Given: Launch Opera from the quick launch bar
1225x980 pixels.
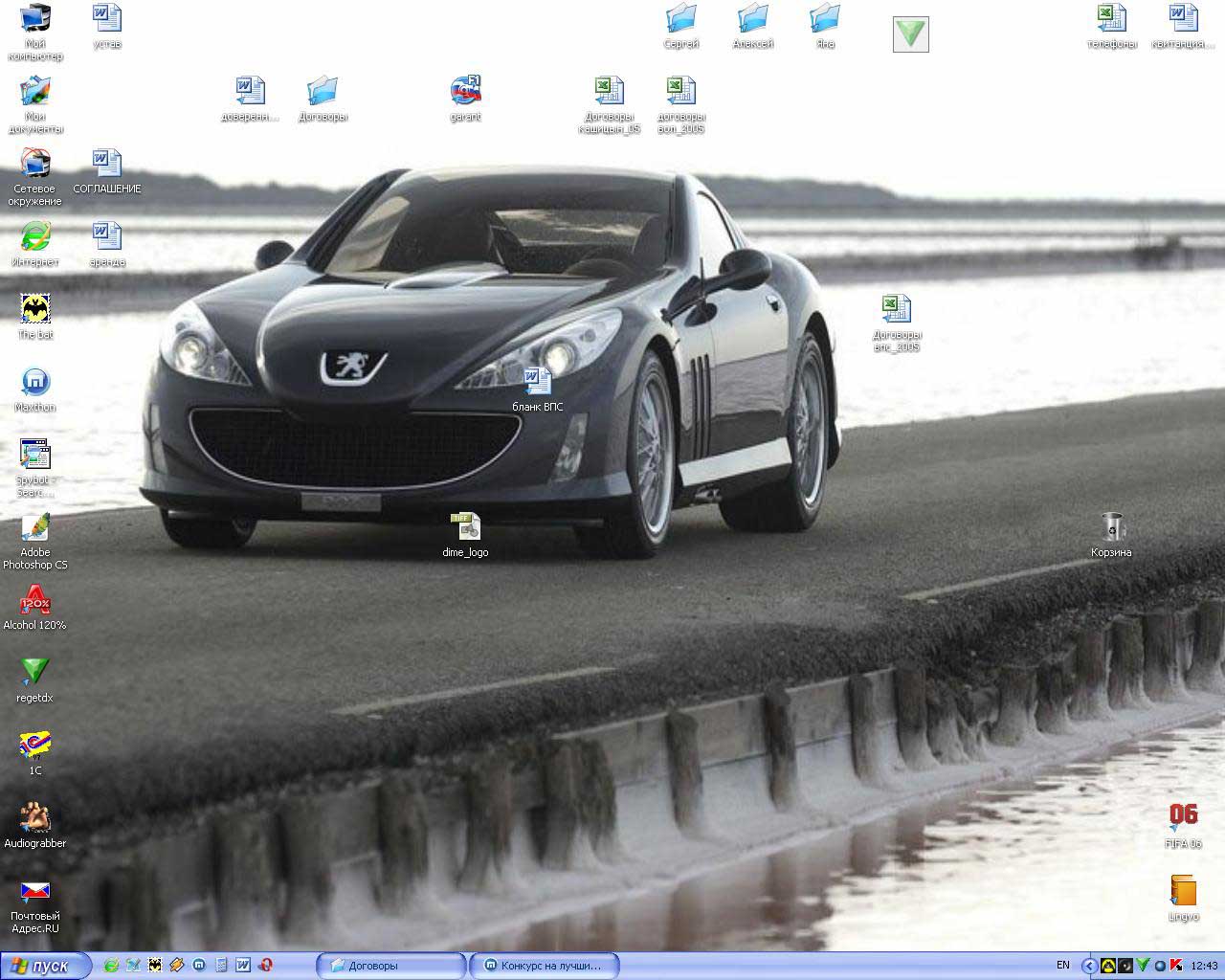Looking at the screenshot, I should pos(266,966).
